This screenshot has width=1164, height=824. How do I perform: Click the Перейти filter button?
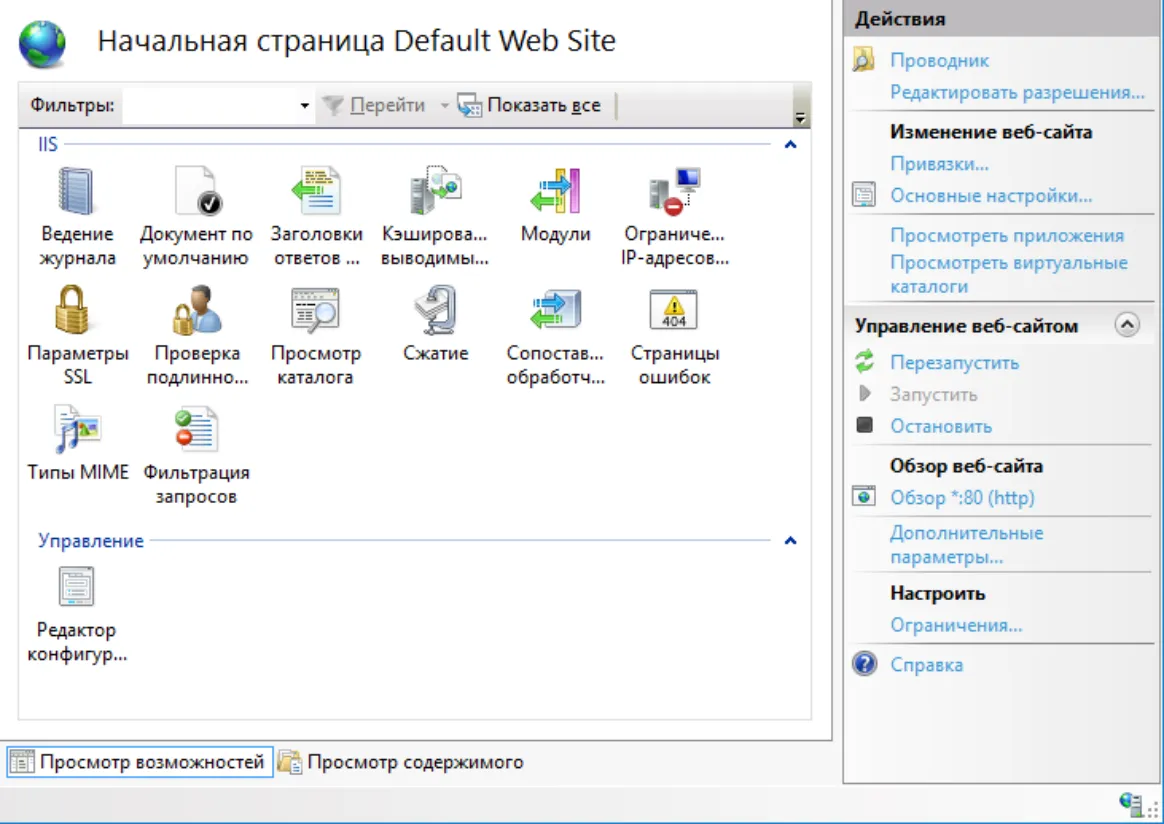[374, 105]
